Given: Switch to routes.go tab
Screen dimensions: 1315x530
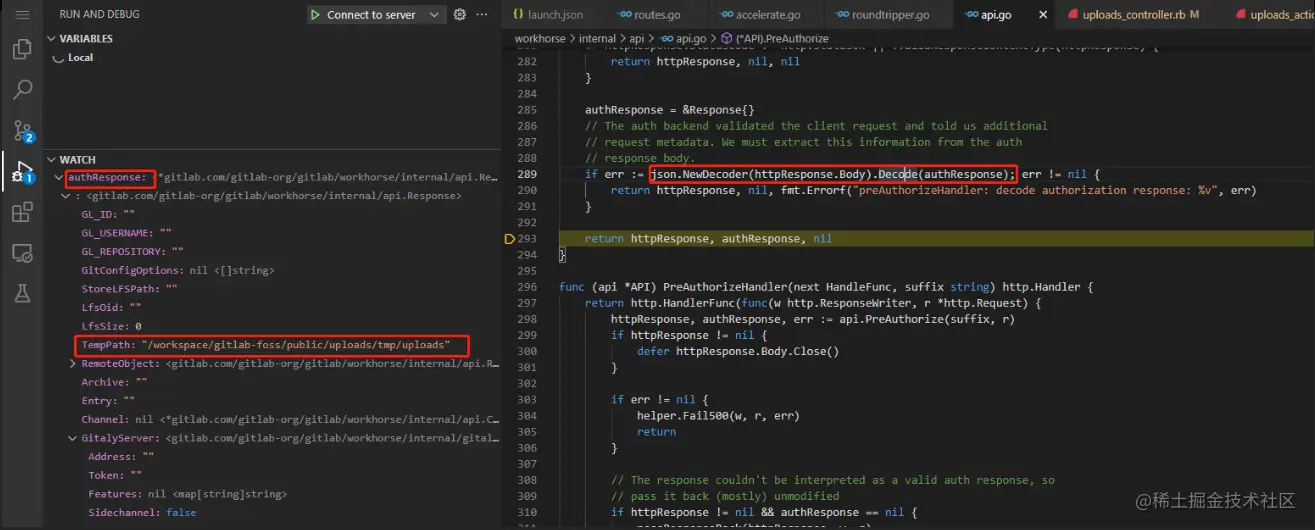Looking at the screenshot, I should [650, 15].
